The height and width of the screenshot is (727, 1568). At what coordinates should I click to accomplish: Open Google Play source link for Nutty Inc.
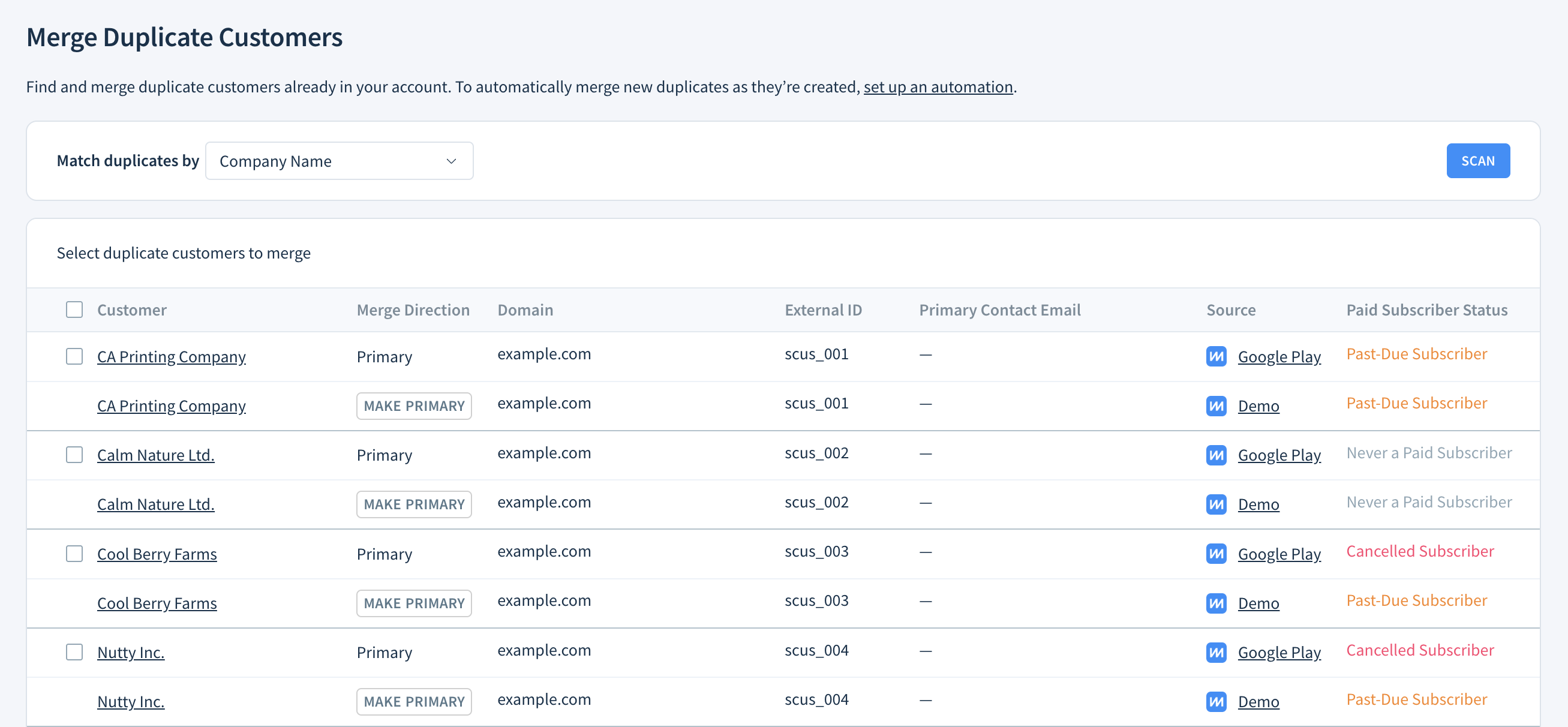tap(1279, 652)
